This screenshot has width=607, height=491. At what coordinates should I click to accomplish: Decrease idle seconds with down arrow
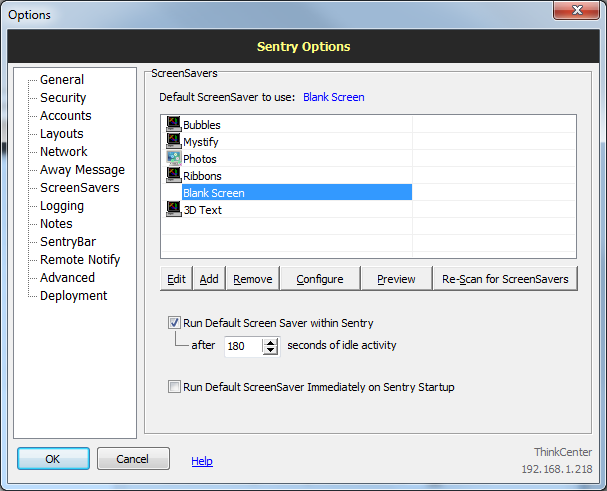coord(271,350)
